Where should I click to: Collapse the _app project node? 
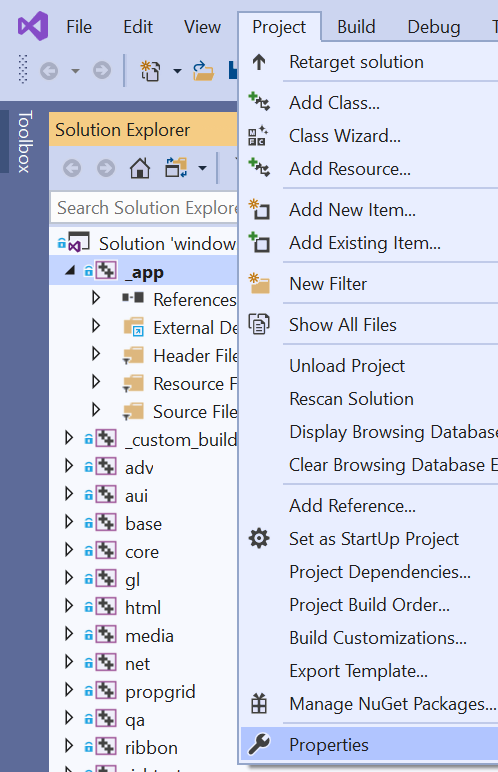click(70, 270)
